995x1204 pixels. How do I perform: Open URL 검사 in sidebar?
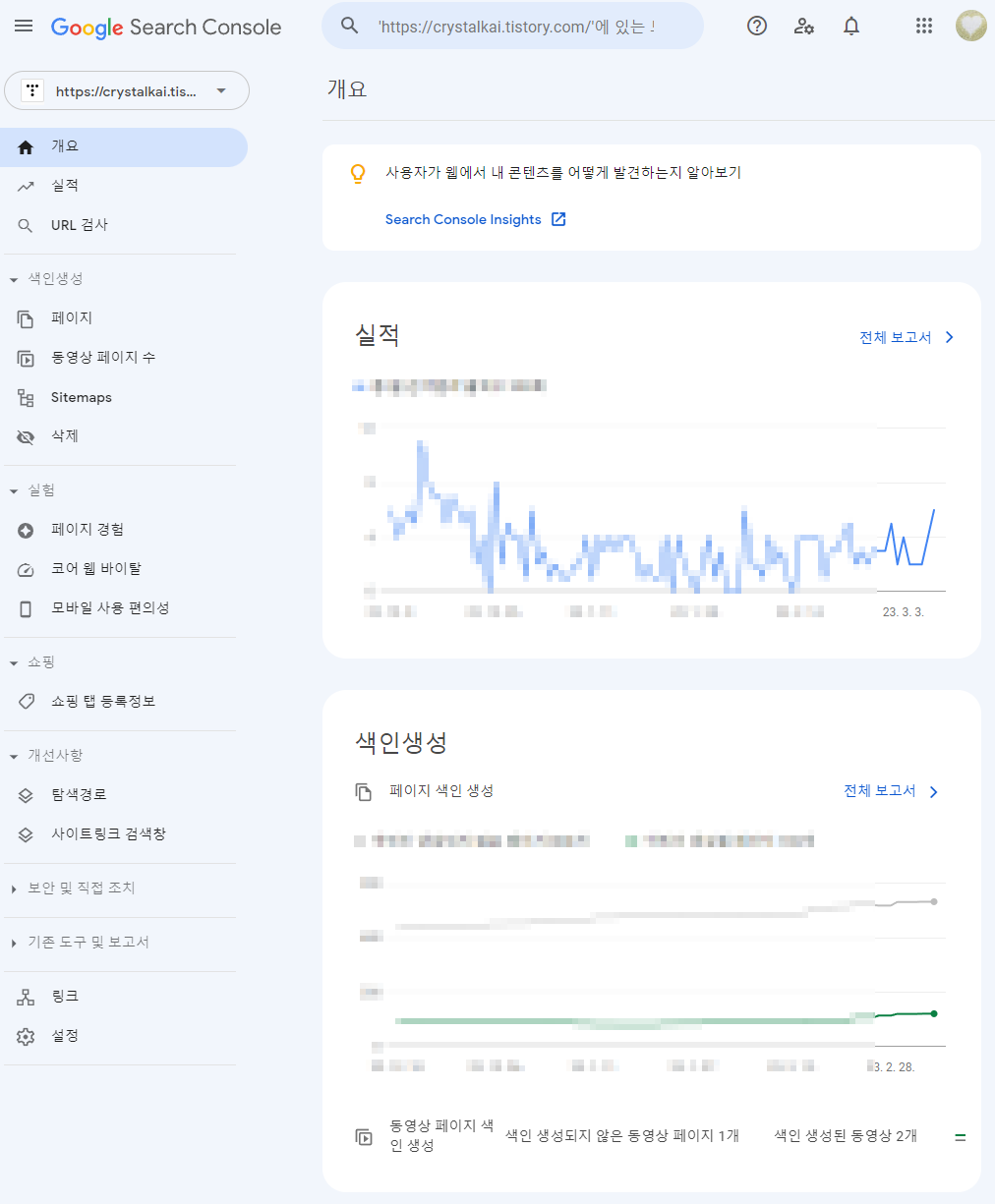click(x=124, y=225)
